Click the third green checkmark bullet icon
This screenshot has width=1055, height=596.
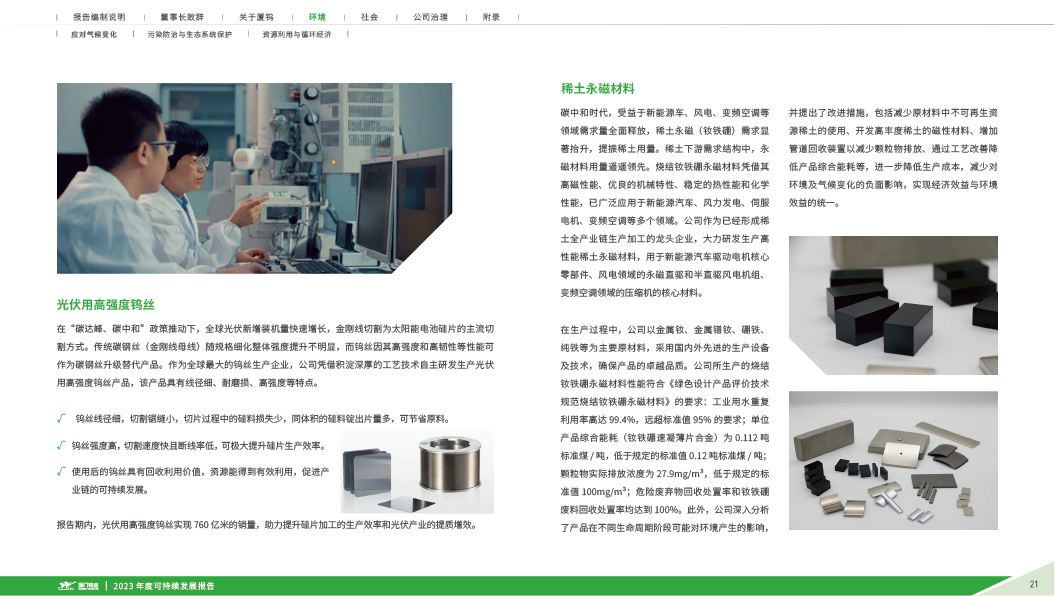click(62, 469)
